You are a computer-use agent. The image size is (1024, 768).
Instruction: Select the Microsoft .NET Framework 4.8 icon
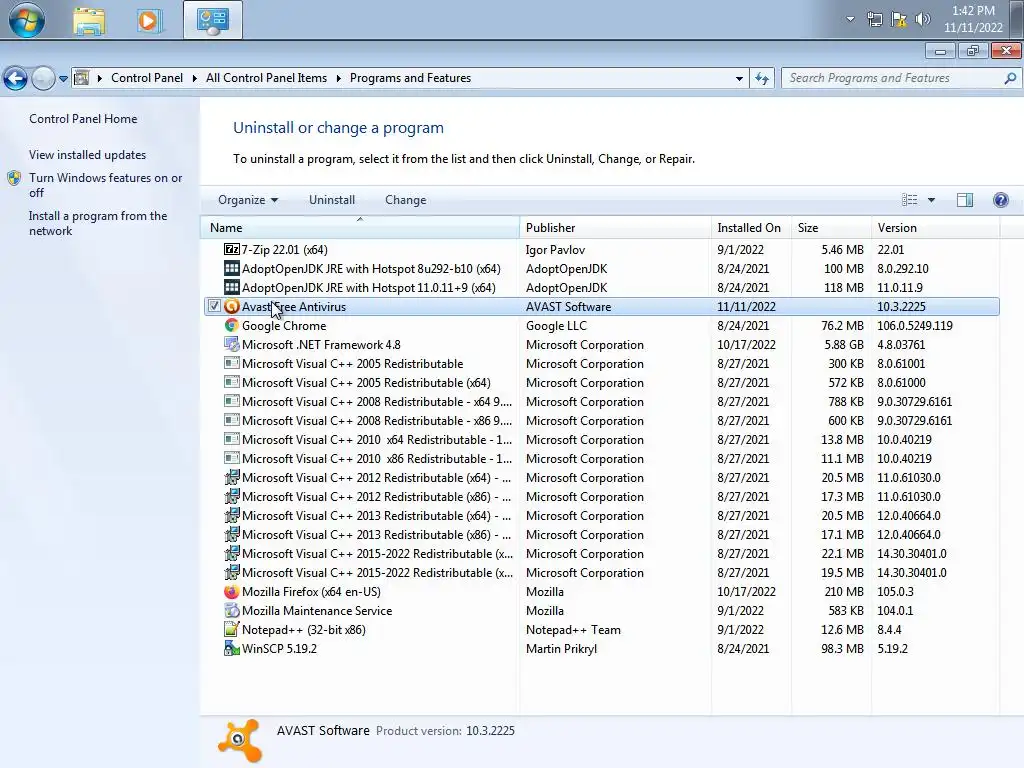[232, 344]
